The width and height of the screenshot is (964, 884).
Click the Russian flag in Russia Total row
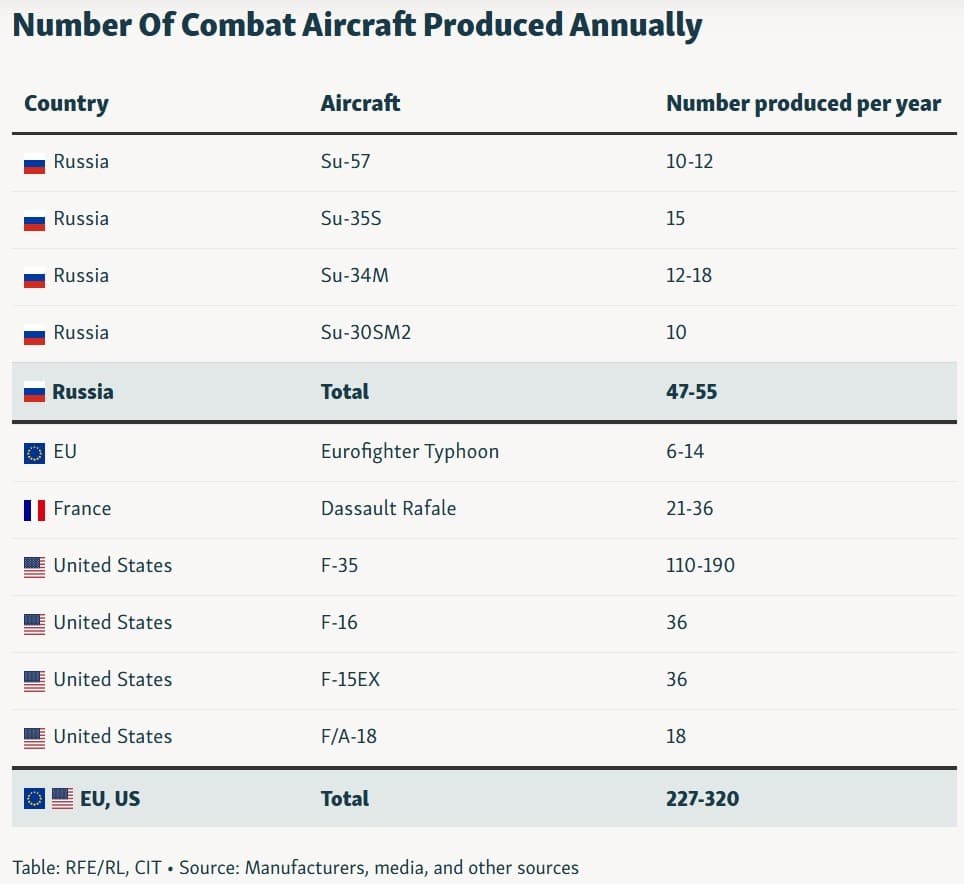click(x=34, y=393)
